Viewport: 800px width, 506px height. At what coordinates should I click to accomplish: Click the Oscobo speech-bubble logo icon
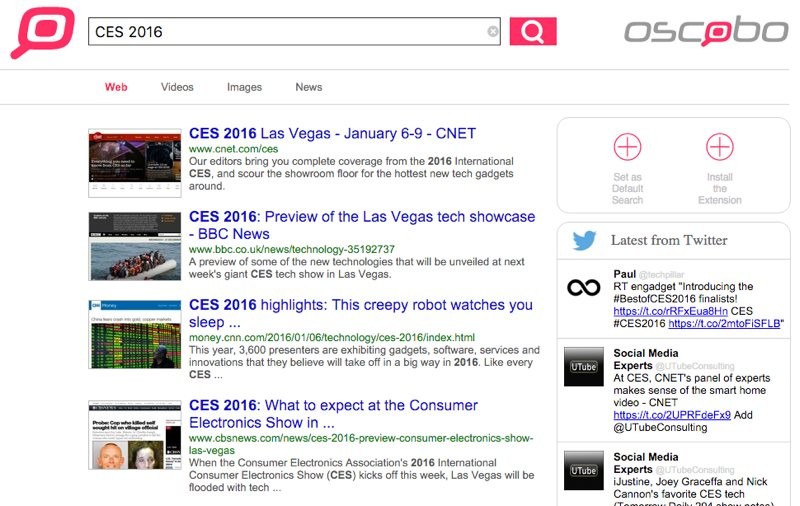[x=42, y=32]
